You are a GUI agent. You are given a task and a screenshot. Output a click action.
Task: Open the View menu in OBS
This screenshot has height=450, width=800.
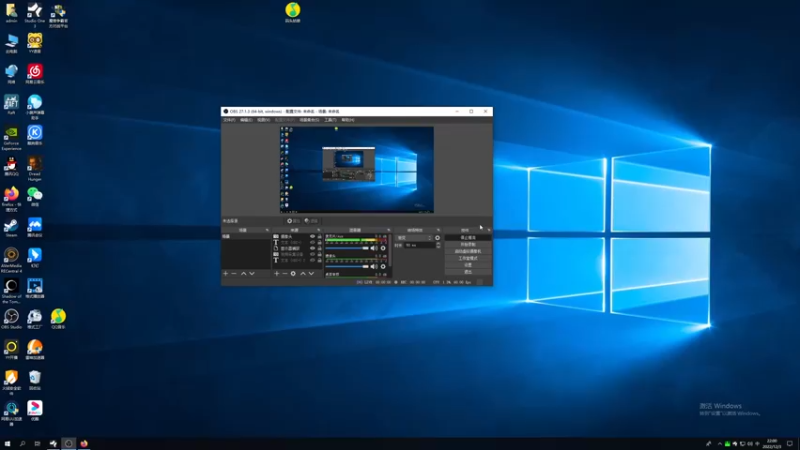coord(263,120)
